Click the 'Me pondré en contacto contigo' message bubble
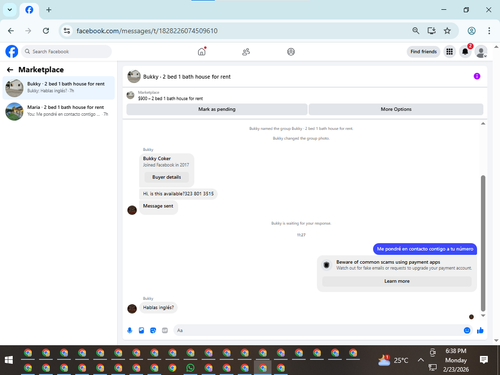Image resolution: width=500 pixels, height=375 pixels. pos(425,249)
